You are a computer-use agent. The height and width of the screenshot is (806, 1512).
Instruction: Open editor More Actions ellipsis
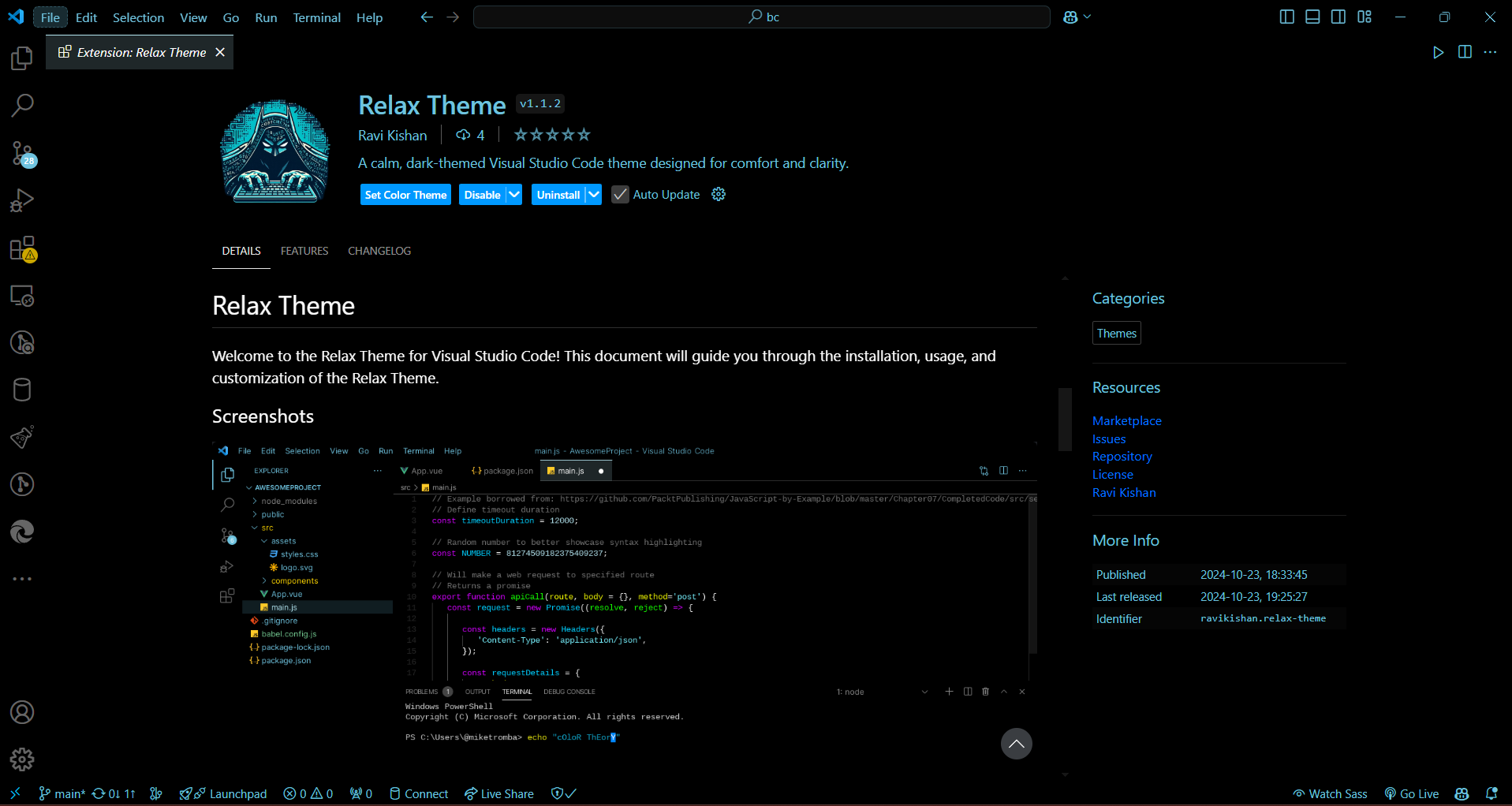click(1490, 52)
